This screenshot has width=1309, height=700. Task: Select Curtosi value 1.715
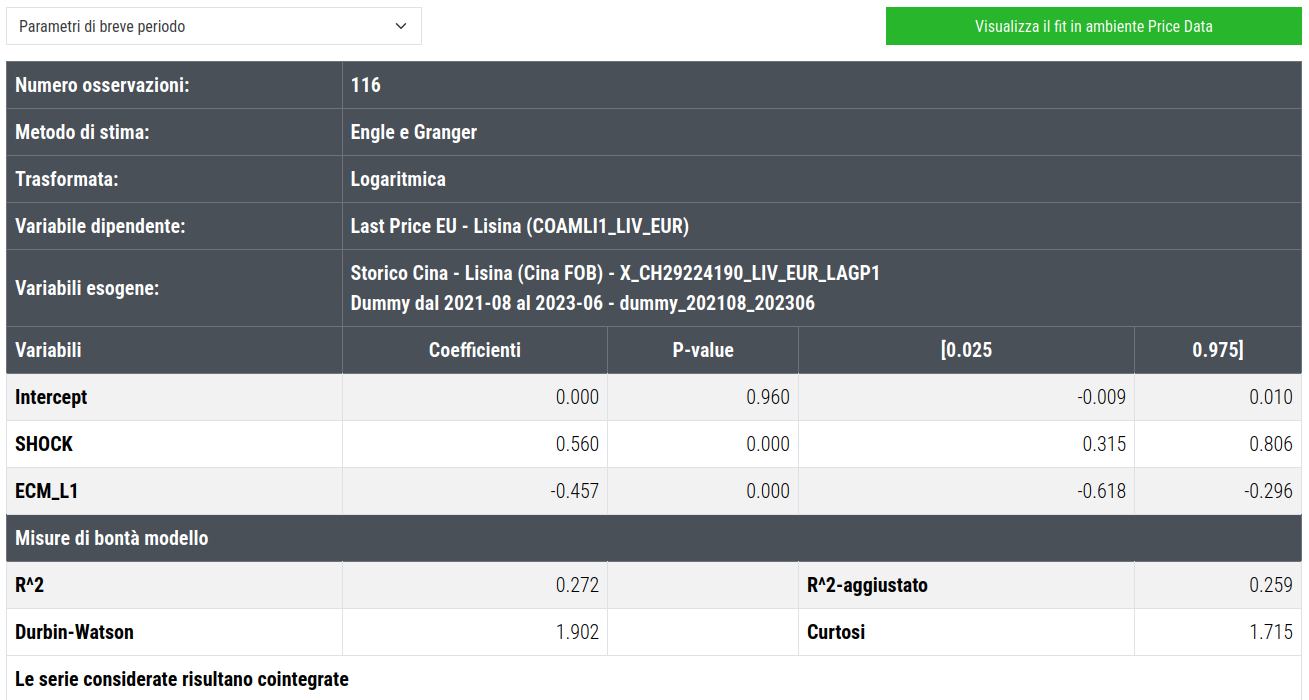tap(1271, 632)
